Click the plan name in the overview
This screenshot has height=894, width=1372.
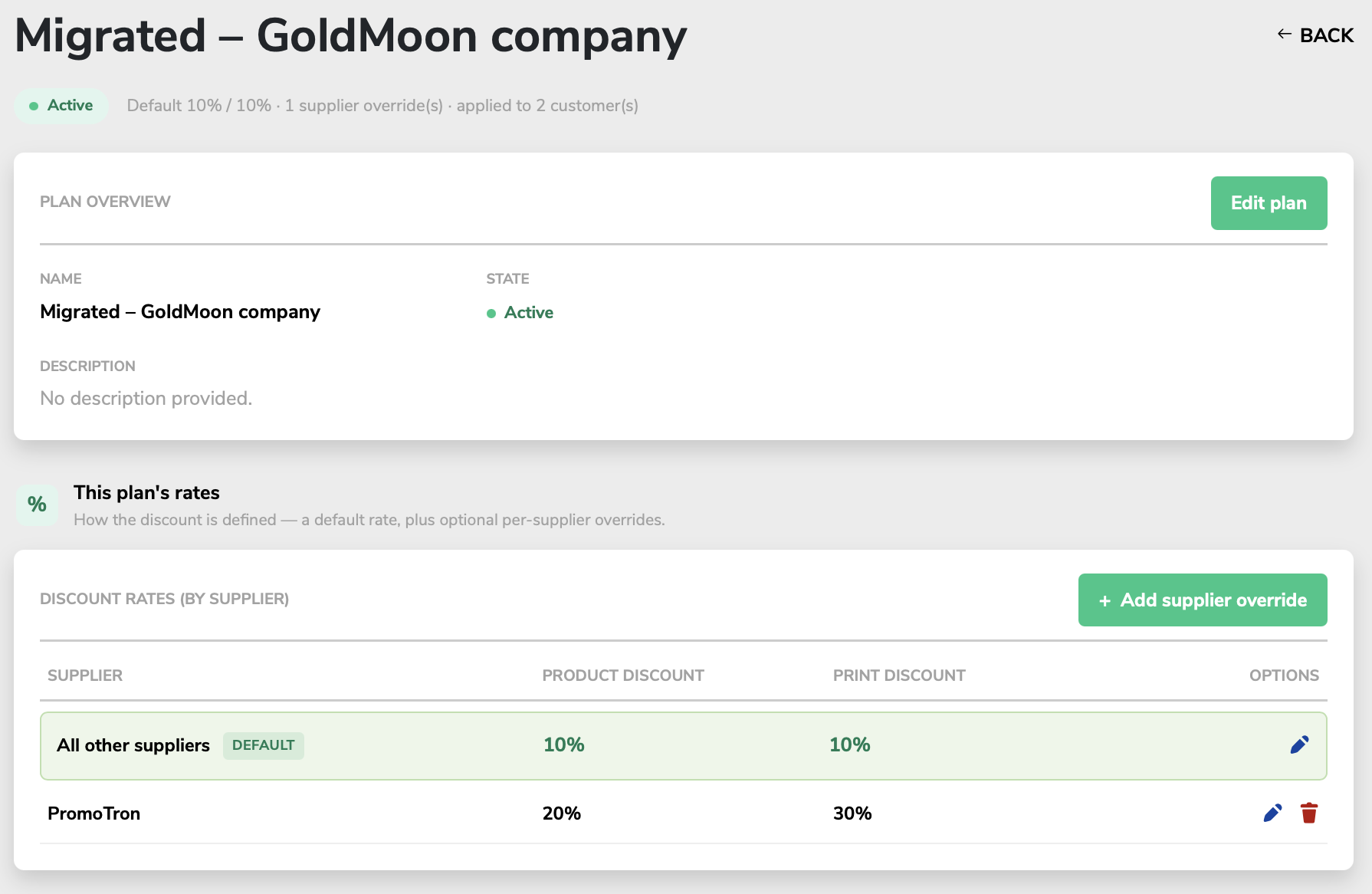[180, 312]
